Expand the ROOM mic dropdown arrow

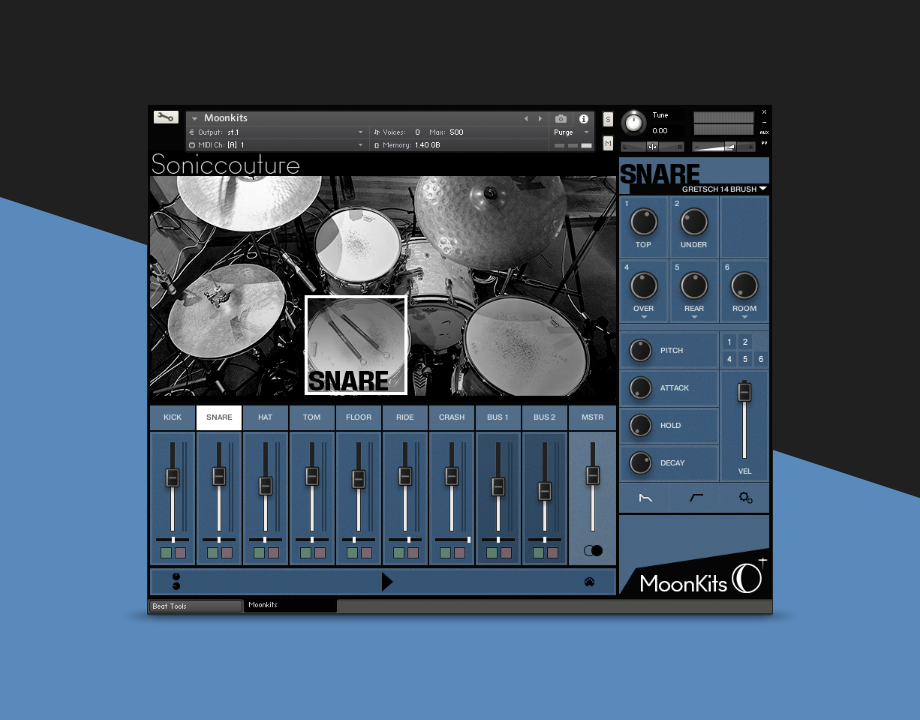pyautogui.click(x=744, y=317)
